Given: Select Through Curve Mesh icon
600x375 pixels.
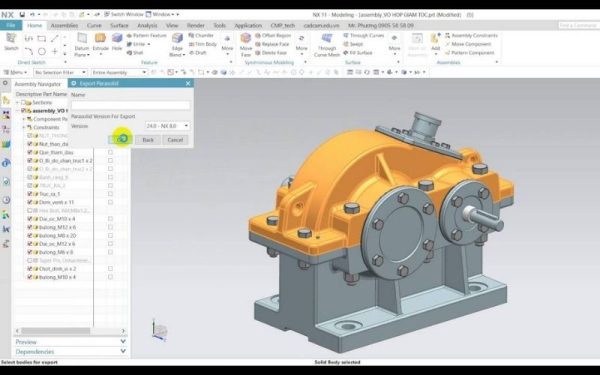Looking at the screenshot, I should tap(326, 39).
